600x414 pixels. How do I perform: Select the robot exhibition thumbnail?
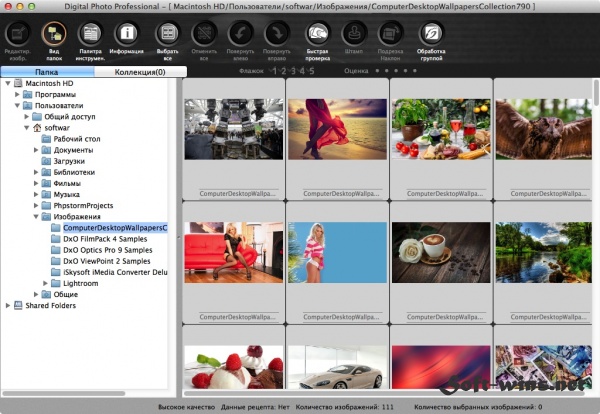234,129
